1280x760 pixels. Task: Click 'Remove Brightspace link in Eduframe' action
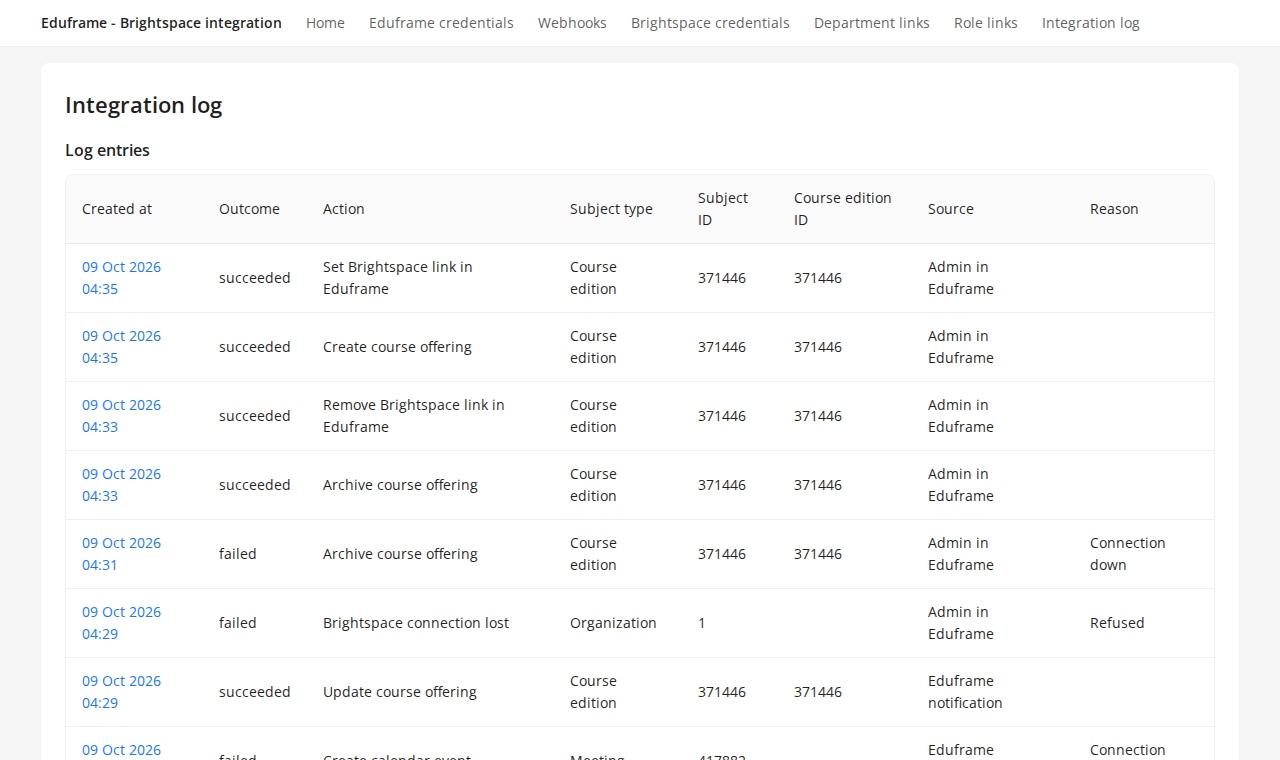[x=414, y=416]
